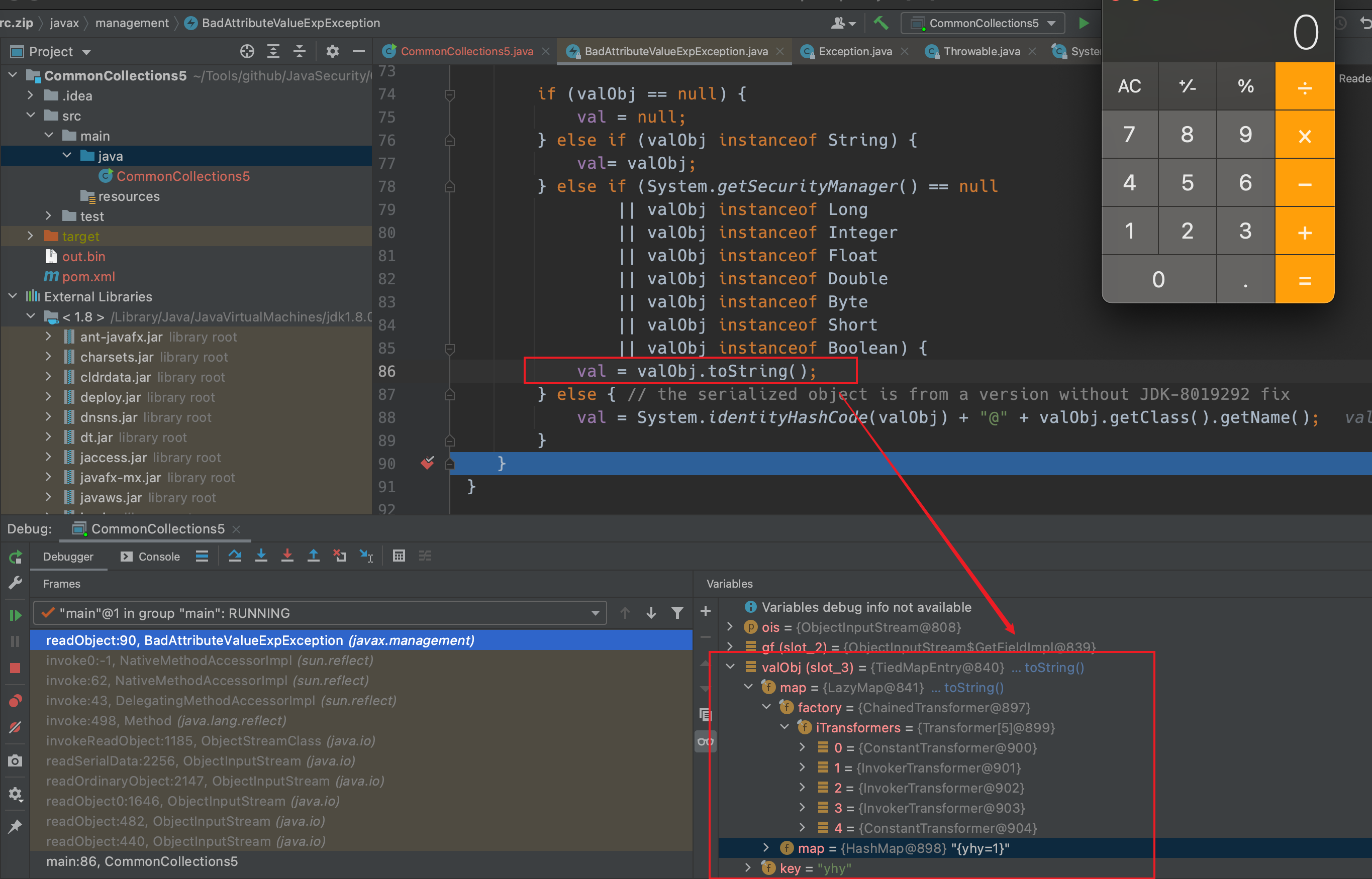Click Evaluate Expression calculator icon
This screenshot has width=1372, height=879.
point(399,556)
